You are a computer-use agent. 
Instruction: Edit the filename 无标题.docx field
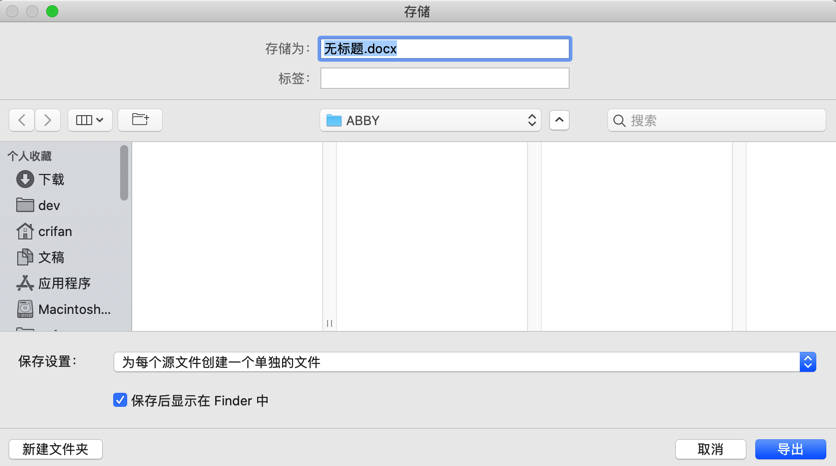tap(445, 49)
